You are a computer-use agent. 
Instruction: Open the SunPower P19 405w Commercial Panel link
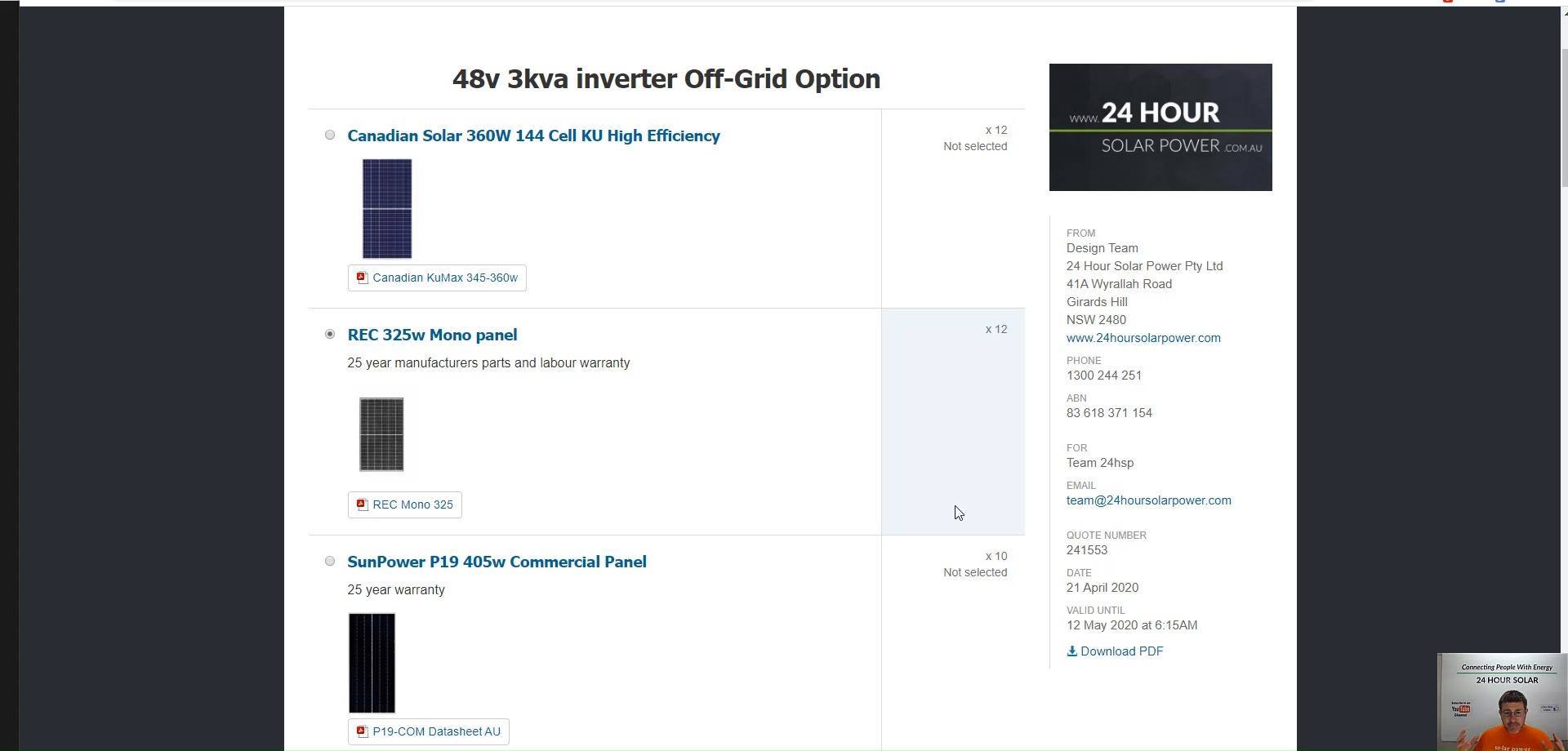tap(497, 562)
